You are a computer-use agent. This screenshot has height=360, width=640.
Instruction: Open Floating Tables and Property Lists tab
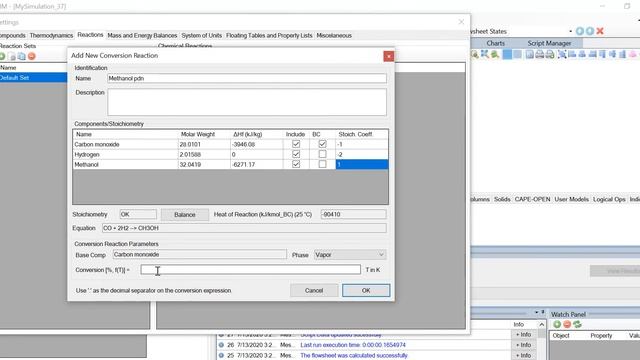(269, 36)
